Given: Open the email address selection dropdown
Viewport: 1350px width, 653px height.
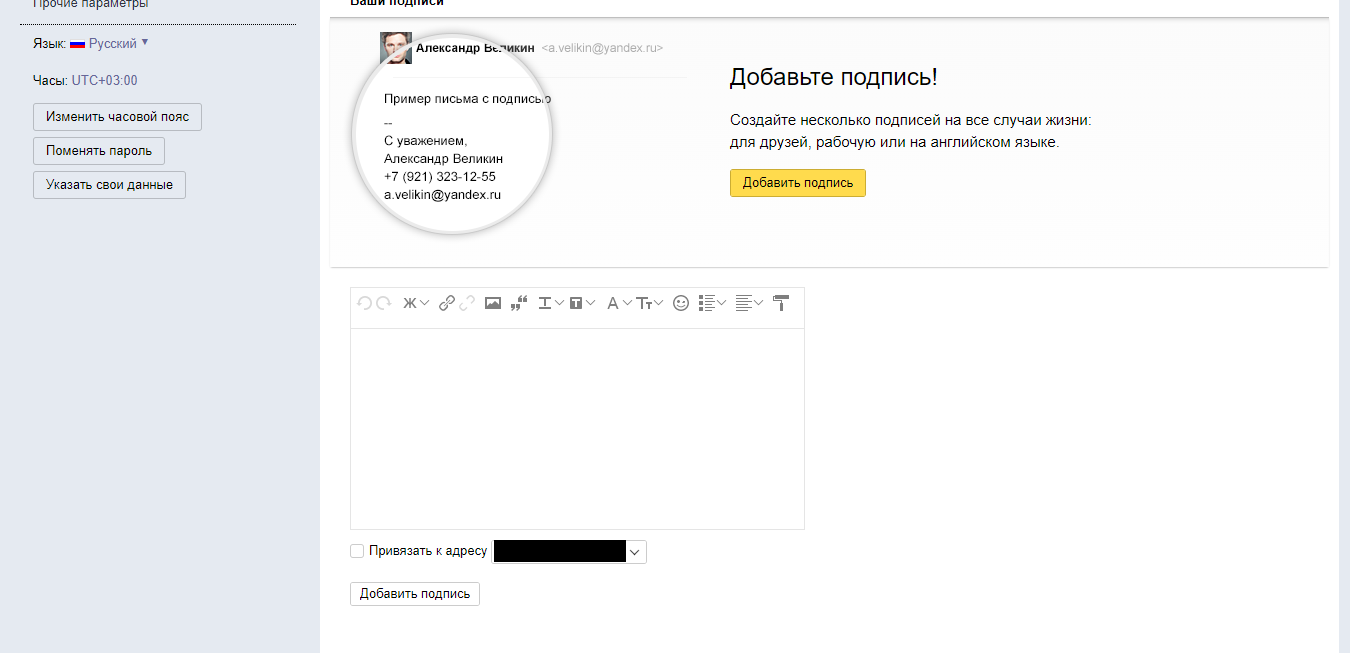Looking at the screenshot, I should pyautogui.click(x=637, y=551).
